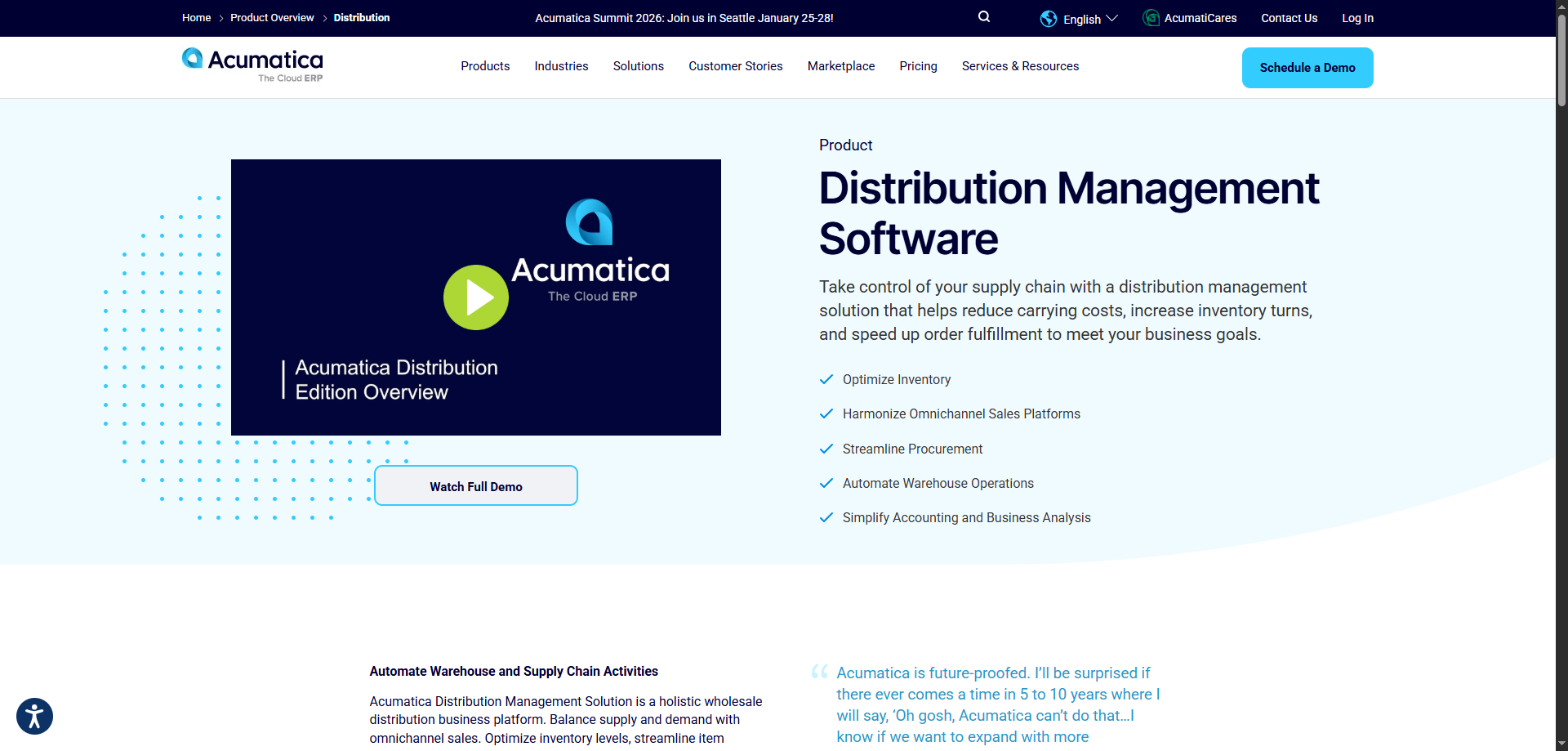Open the Products menu
Image resolution: width=1568 pixels, height=751 pixels.
coord(485,66)
